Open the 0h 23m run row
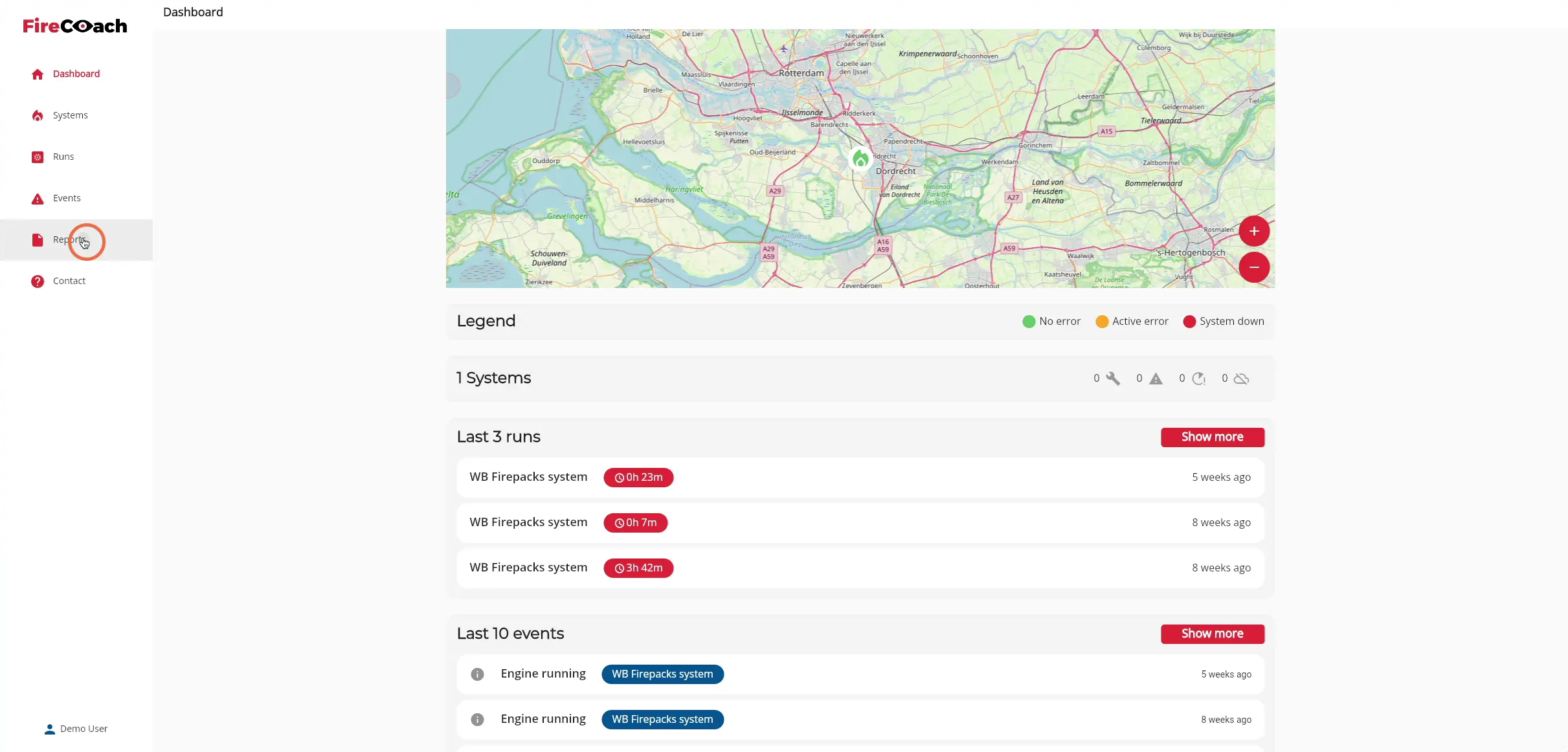The width and height of the screenshot is (1568, 752). pos(860,478)
